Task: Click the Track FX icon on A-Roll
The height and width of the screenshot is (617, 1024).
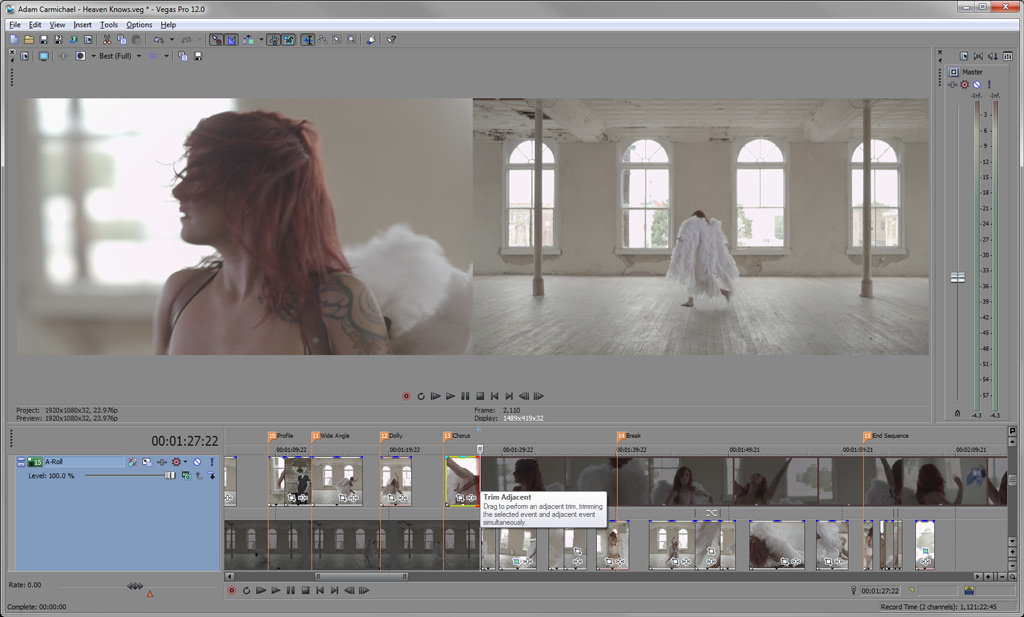Action: (147, 462)
